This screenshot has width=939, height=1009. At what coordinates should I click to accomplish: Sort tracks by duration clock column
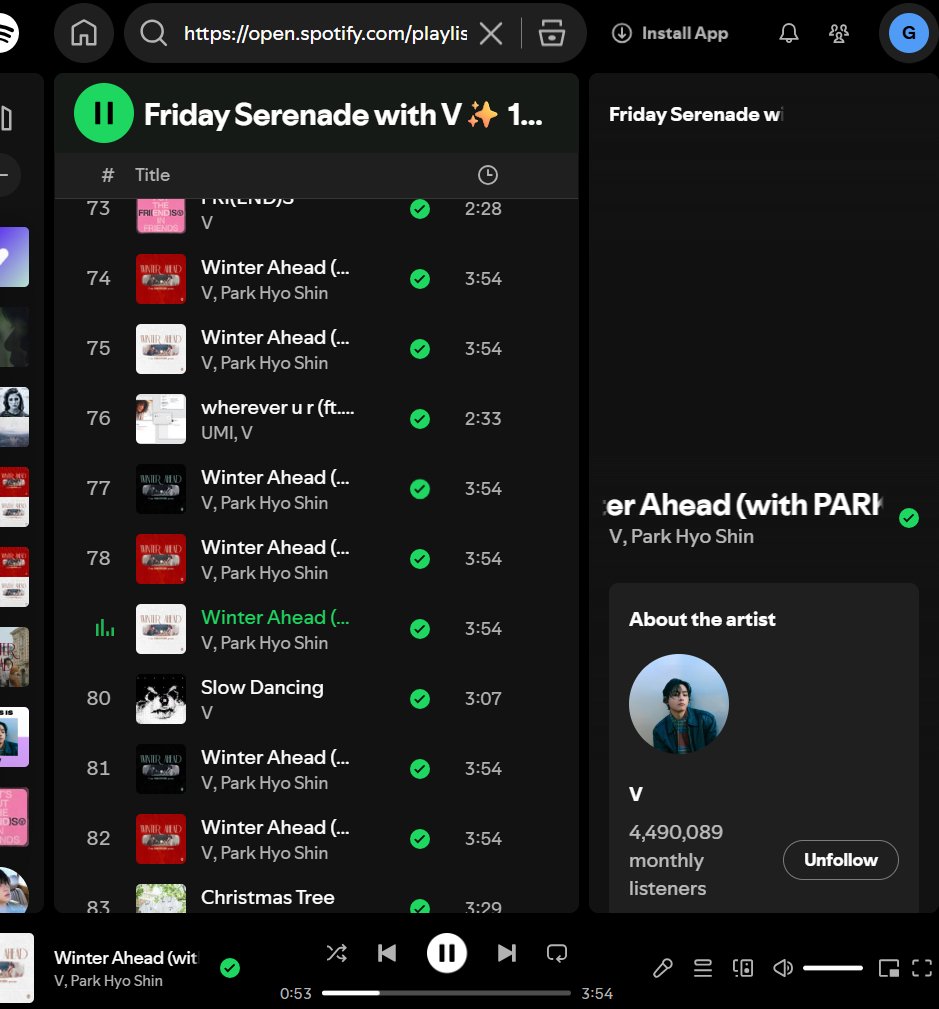click(487, 174)
